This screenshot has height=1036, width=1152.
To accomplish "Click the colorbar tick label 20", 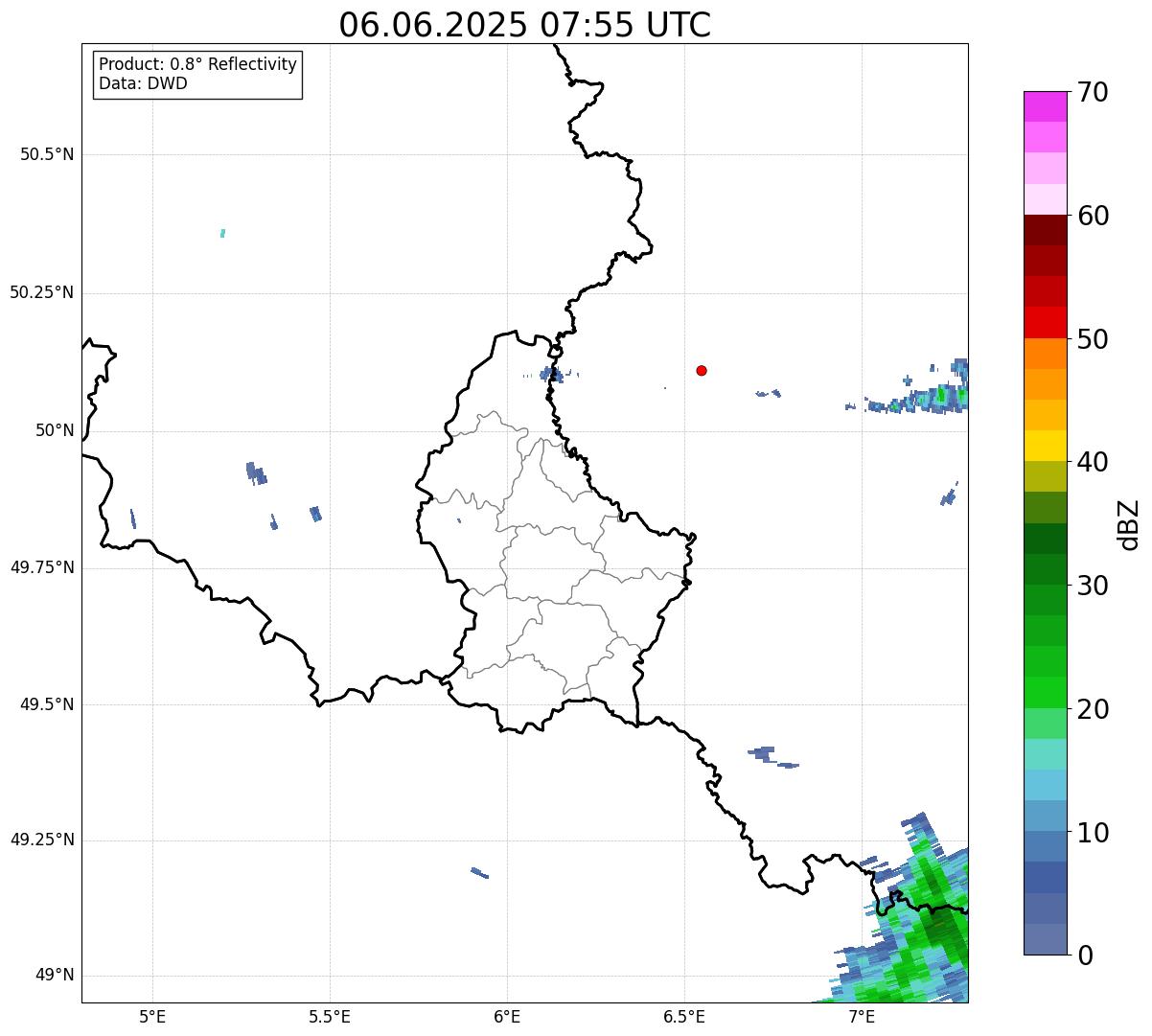I will click(1093, 709).
